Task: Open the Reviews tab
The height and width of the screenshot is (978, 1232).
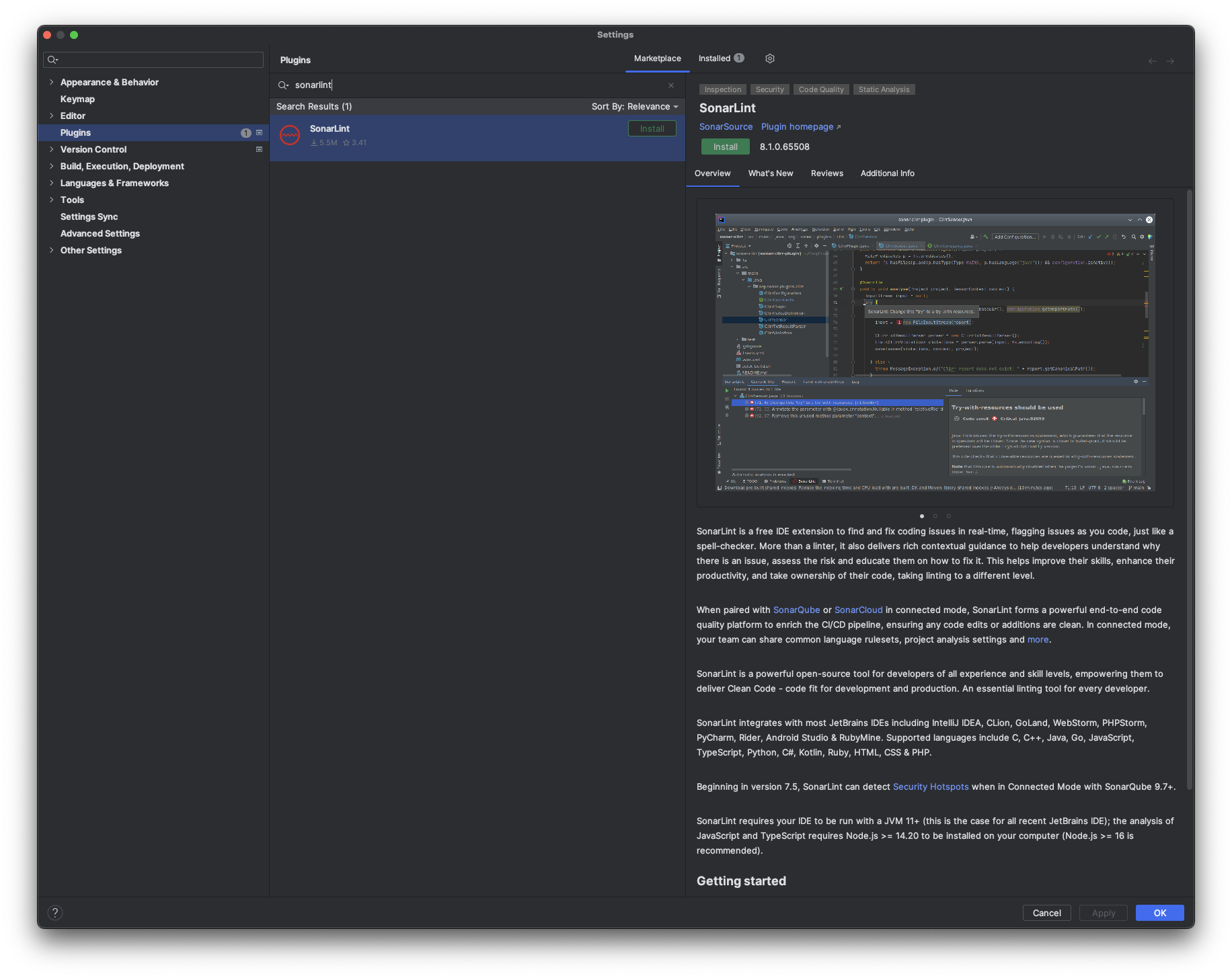Action: pyautogui.click(x=826, y=173)
